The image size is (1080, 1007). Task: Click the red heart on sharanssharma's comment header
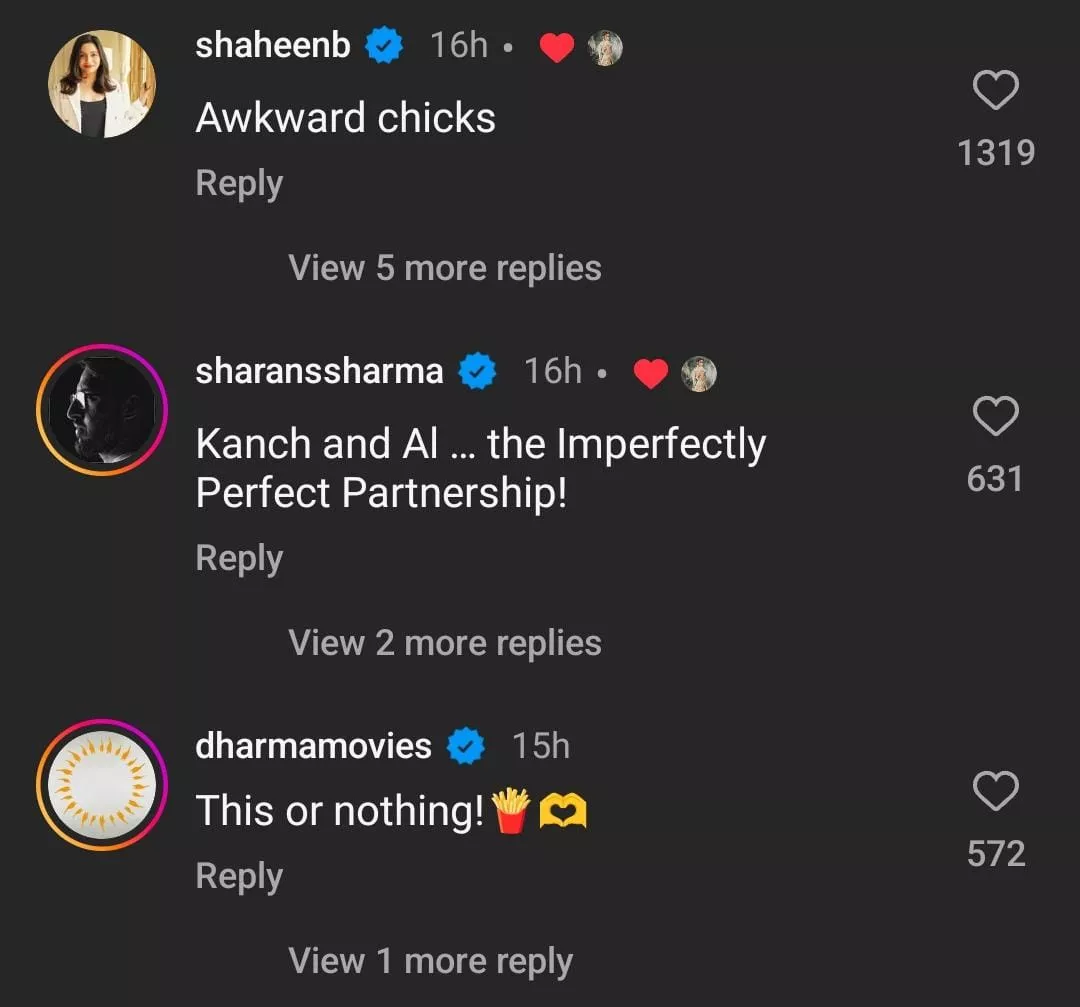point(650,374)
